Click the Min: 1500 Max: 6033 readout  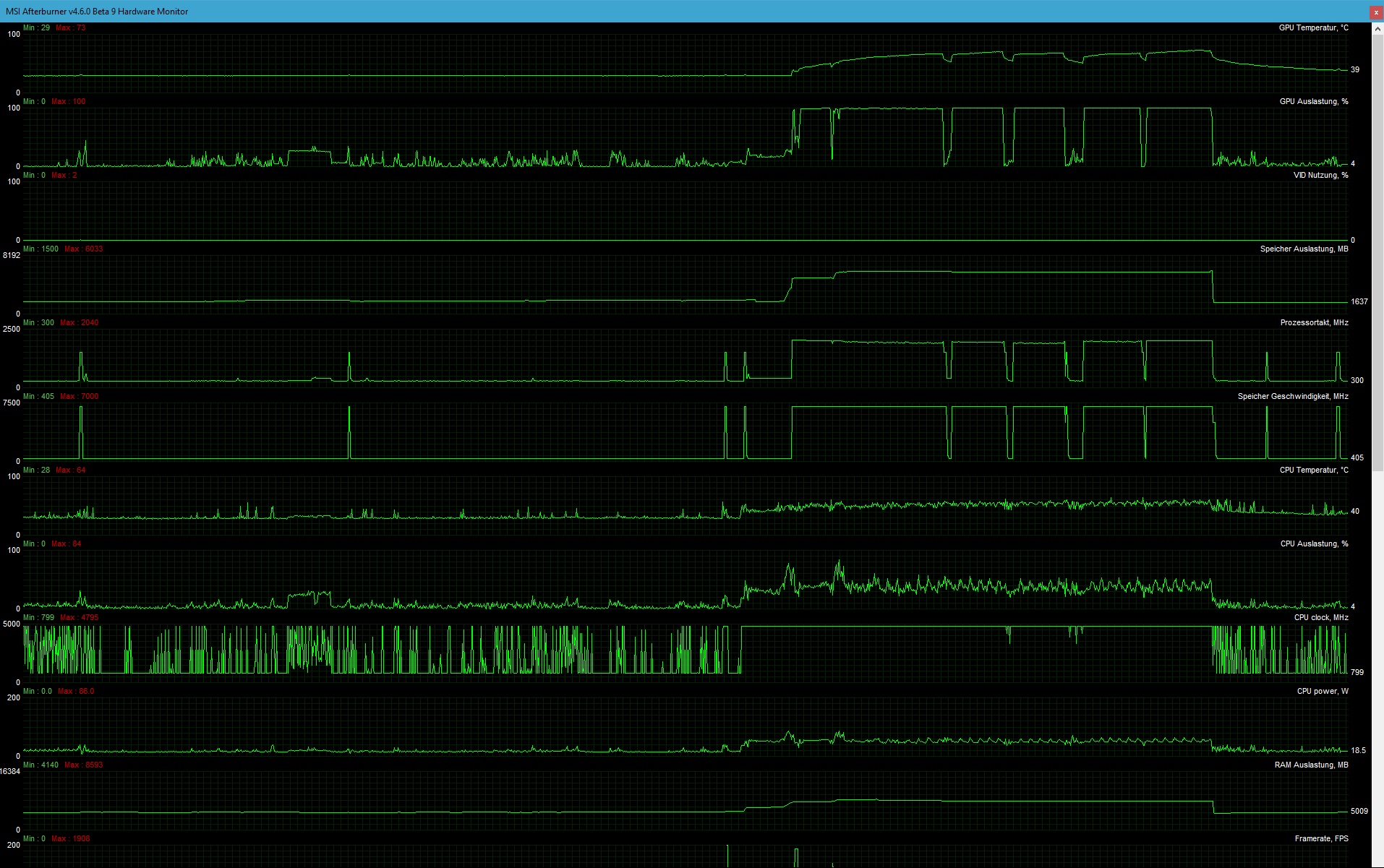coord(63,249)
